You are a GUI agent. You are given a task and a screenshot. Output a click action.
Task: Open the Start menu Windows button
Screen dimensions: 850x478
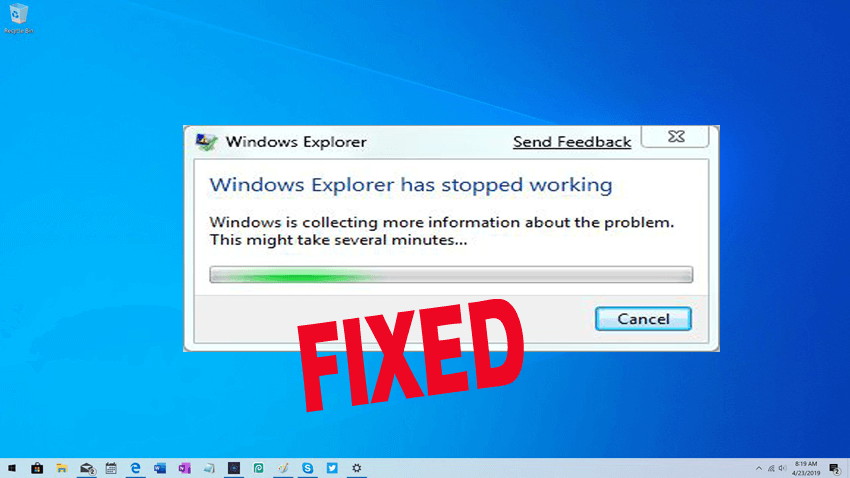[x=12, y=468]
